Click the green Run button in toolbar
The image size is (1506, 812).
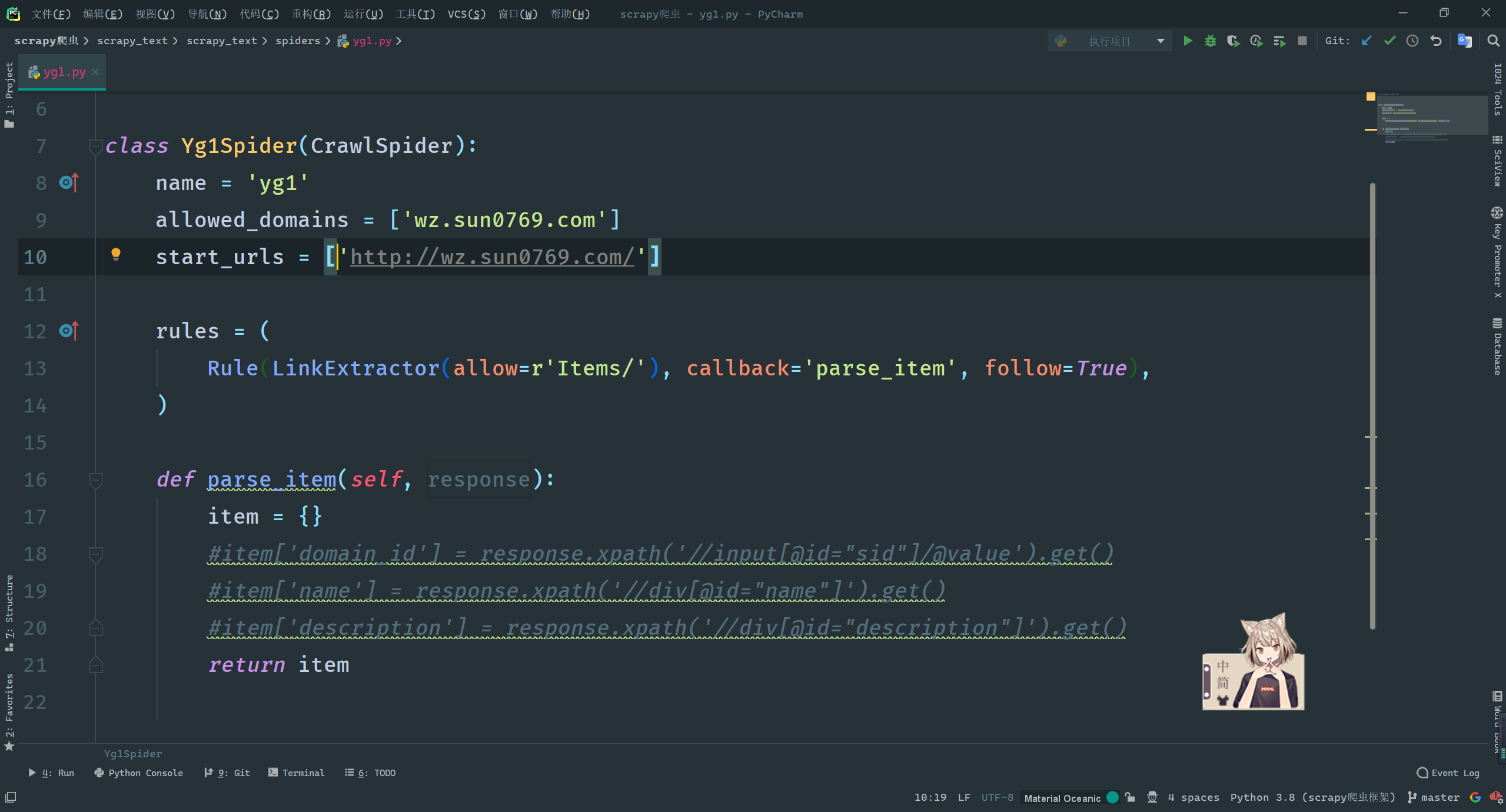pos(1188,41)
